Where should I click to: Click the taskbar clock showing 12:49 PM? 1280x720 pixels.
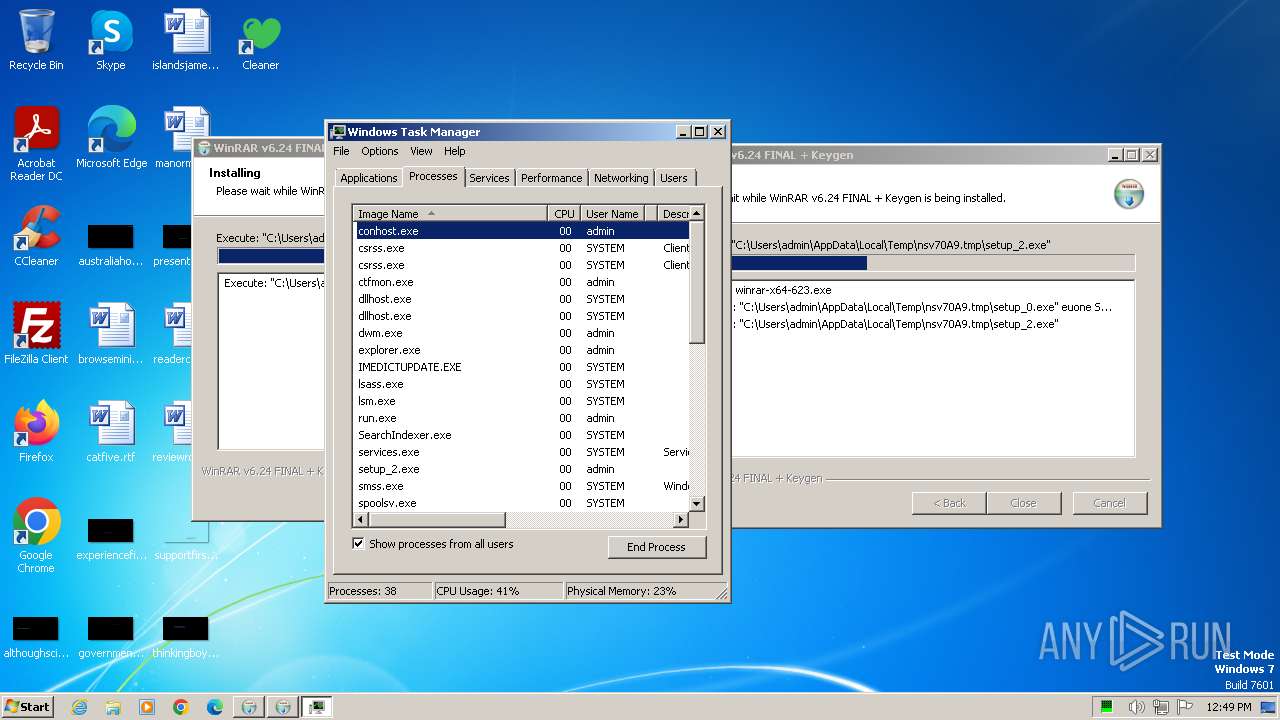(1229, 707)
